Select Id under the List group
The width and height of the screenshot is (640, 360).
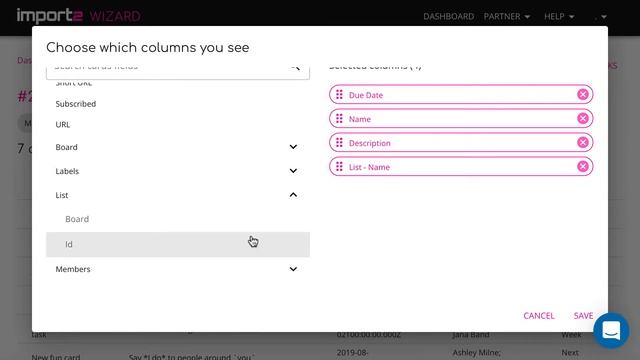(178, 244)
